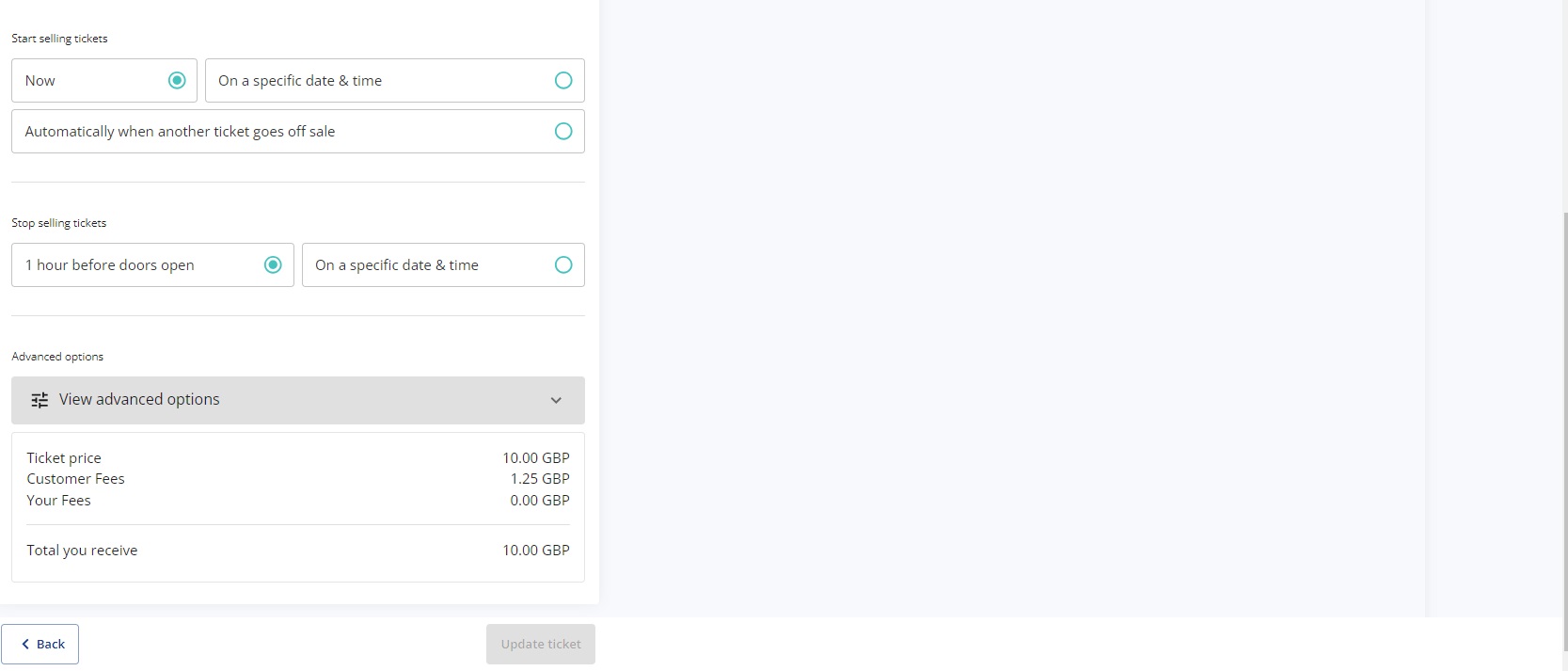Click the Your Fees label
The height and width of the screenshot is (671, 1568).
[x=58, y=501]
